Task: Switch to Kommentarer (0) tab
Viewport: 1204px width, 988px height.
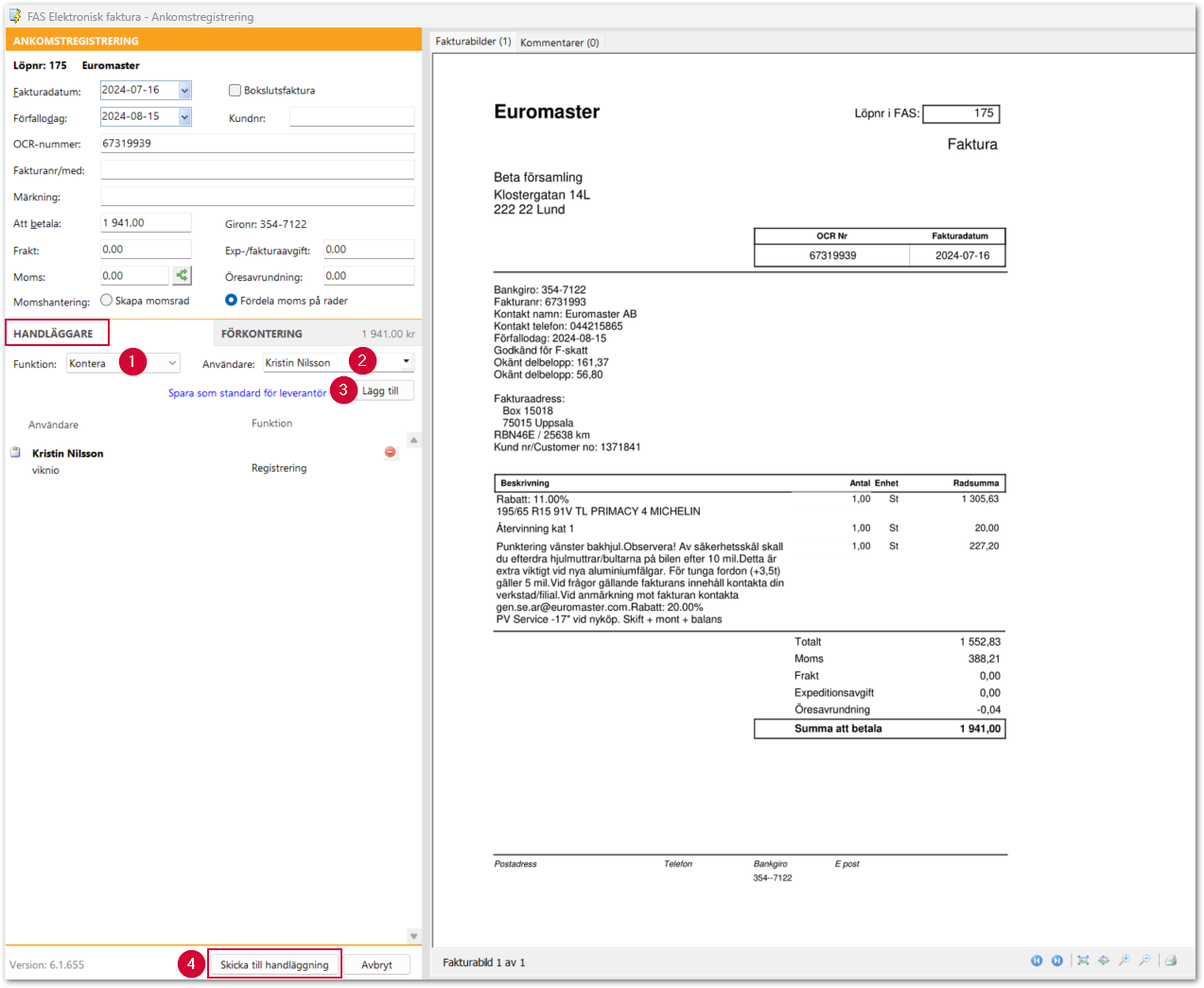Action: point(559,43)
